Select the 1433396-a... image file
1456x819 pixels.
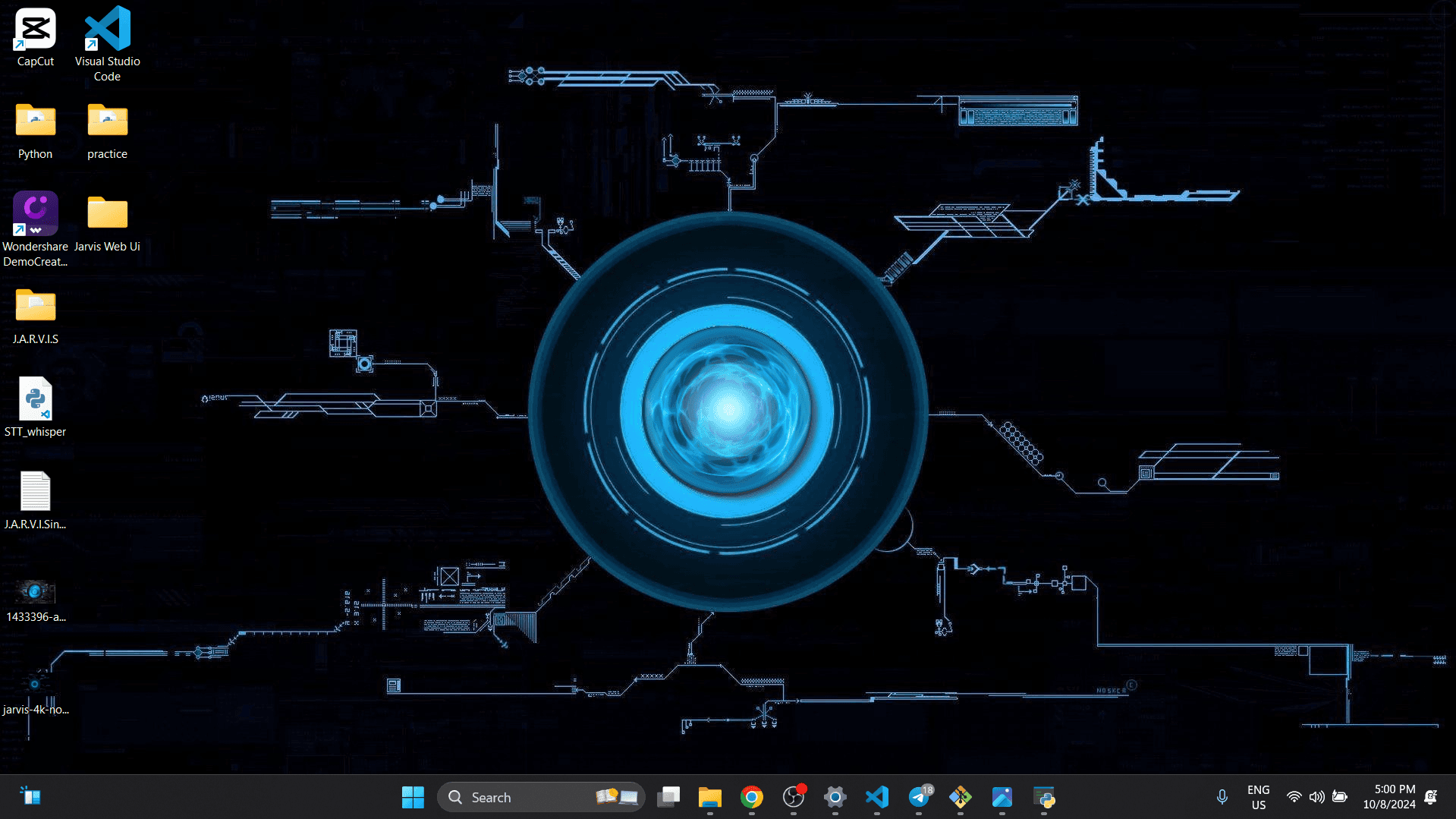[35, 600]
